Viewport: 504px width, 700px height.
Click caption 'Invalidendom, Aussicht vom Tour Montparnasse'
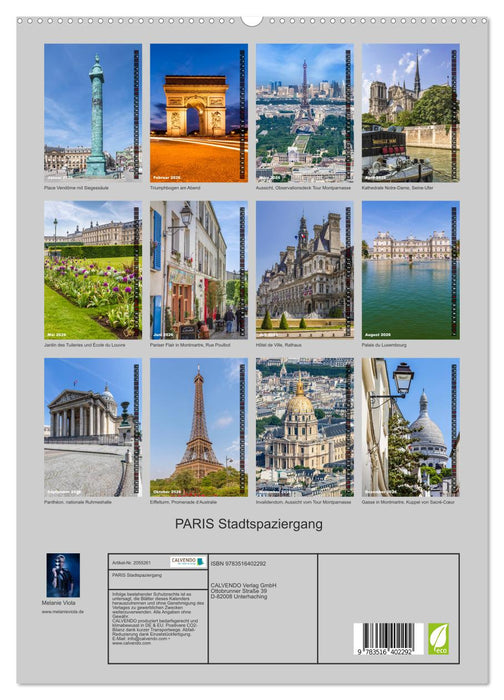point(303,502)
